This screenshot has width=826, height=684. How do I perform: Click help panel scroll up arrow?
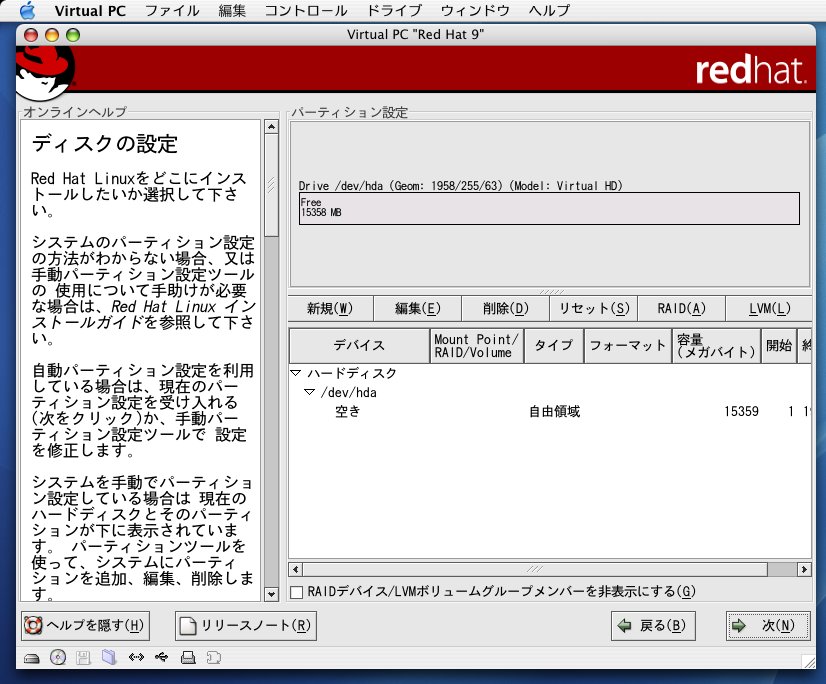point(271,127)
